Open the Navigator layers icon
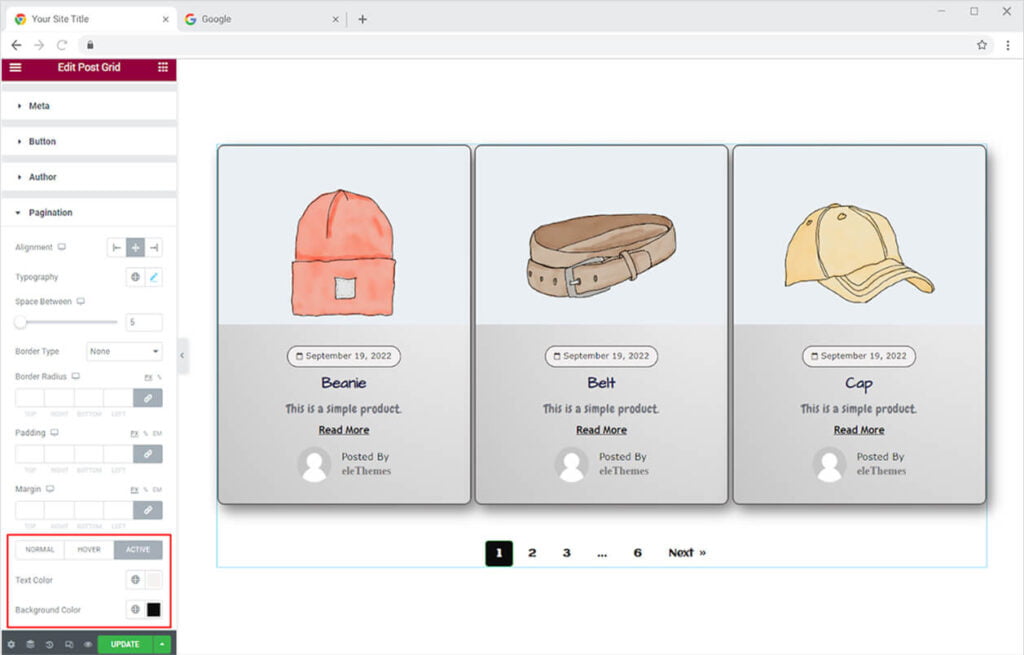The image size is (1024, 655). (x=30, y=645)
